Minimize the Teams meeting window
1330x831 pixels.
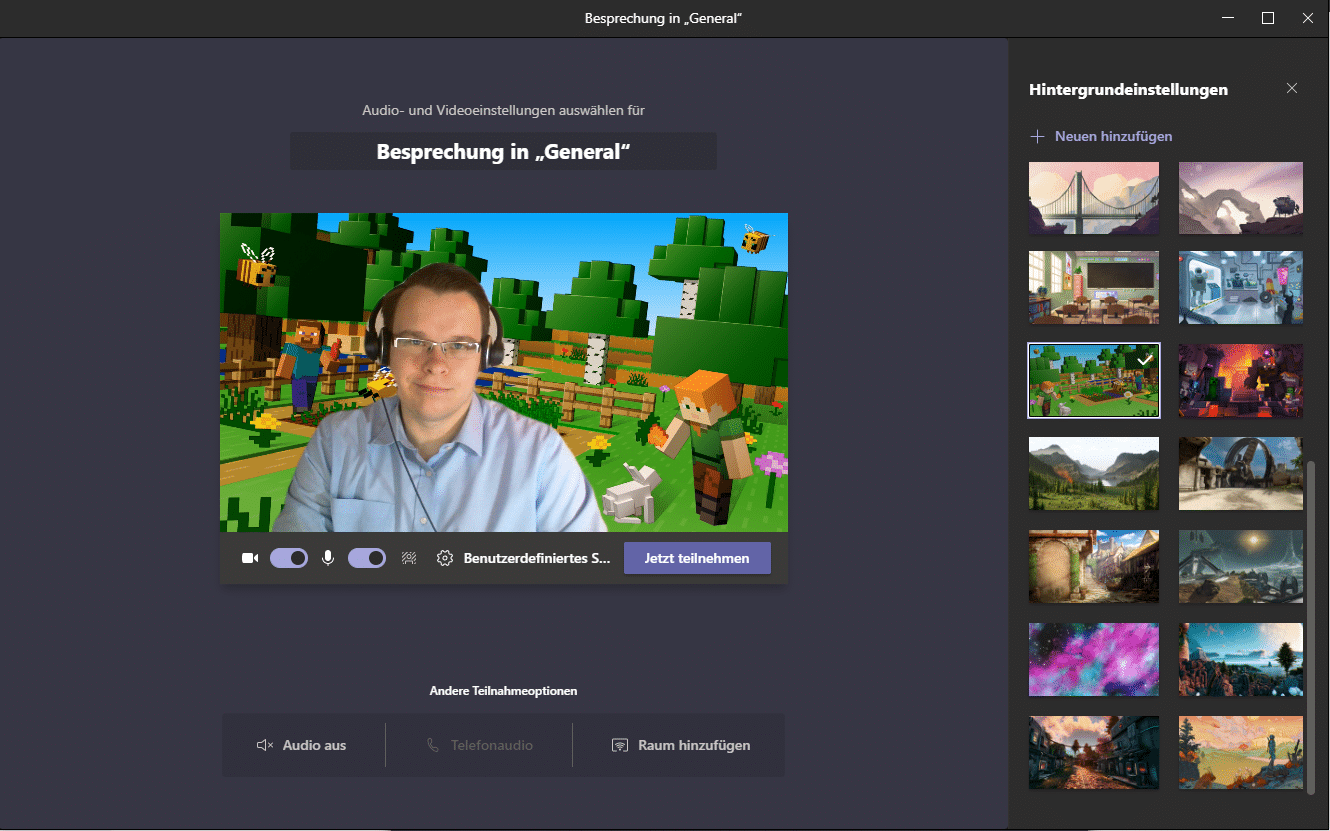coord(1228,18)
